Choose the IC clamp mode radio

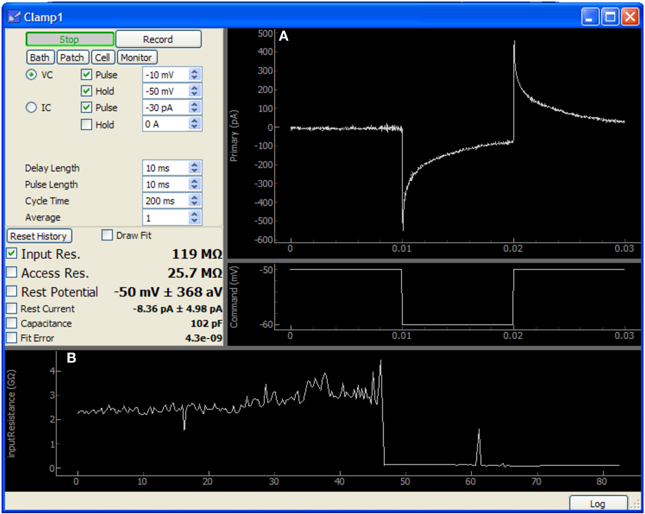[x=31, y=108]
